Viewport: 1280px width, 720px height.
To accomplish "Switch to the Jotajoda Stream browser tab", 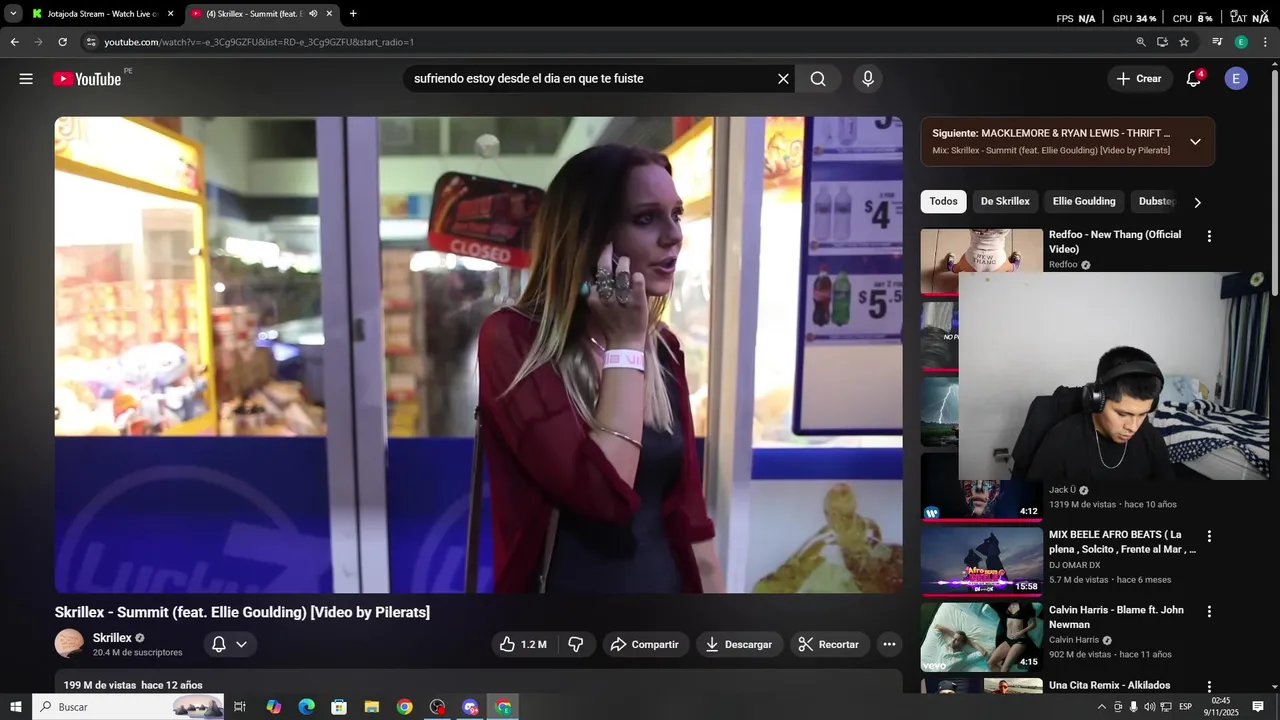I will point(102,14).
